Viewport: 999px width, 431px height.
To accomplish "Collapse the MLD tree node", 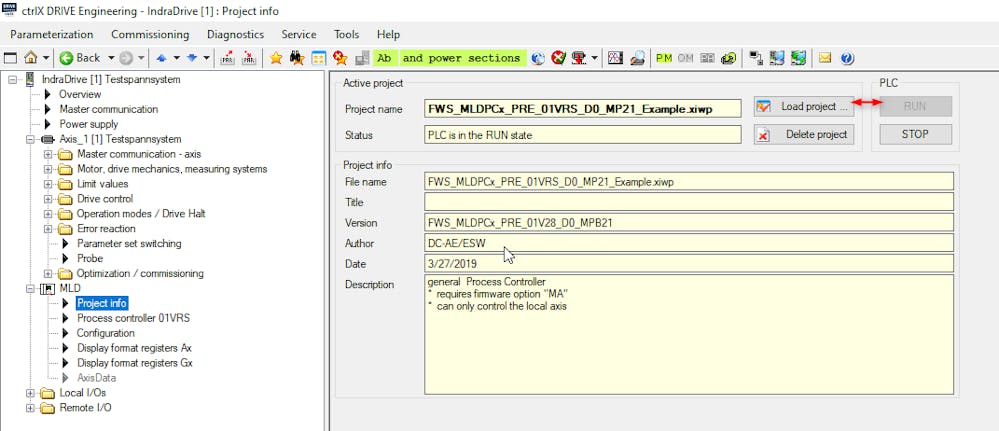I will [x=30, y=288].
